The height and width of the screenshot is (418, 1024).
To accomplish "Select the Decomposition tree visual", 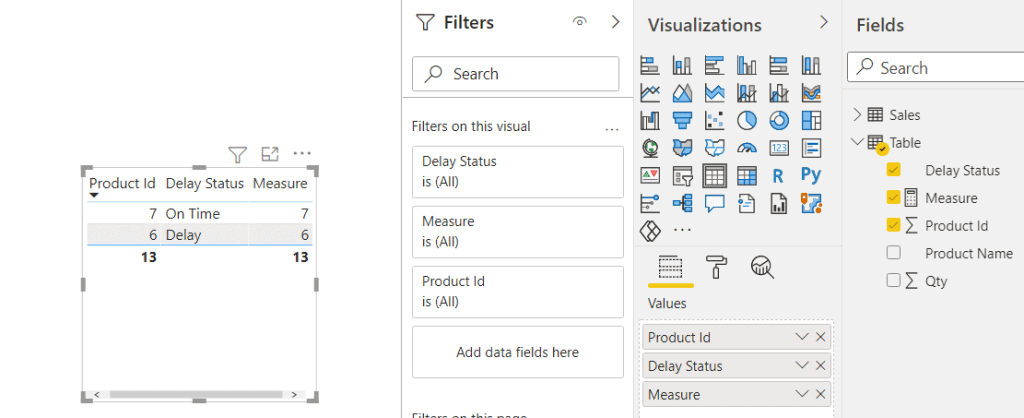I will [682, 203].
